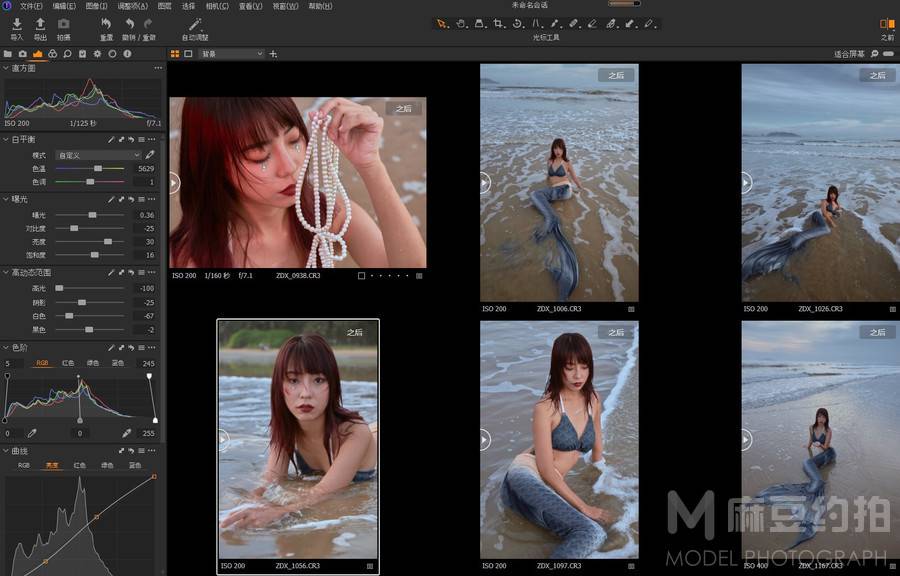The height and width of the screenshot is (576, 900).
Task: Add a viewer layer with plus icon
Action: [x=273, y=54]
